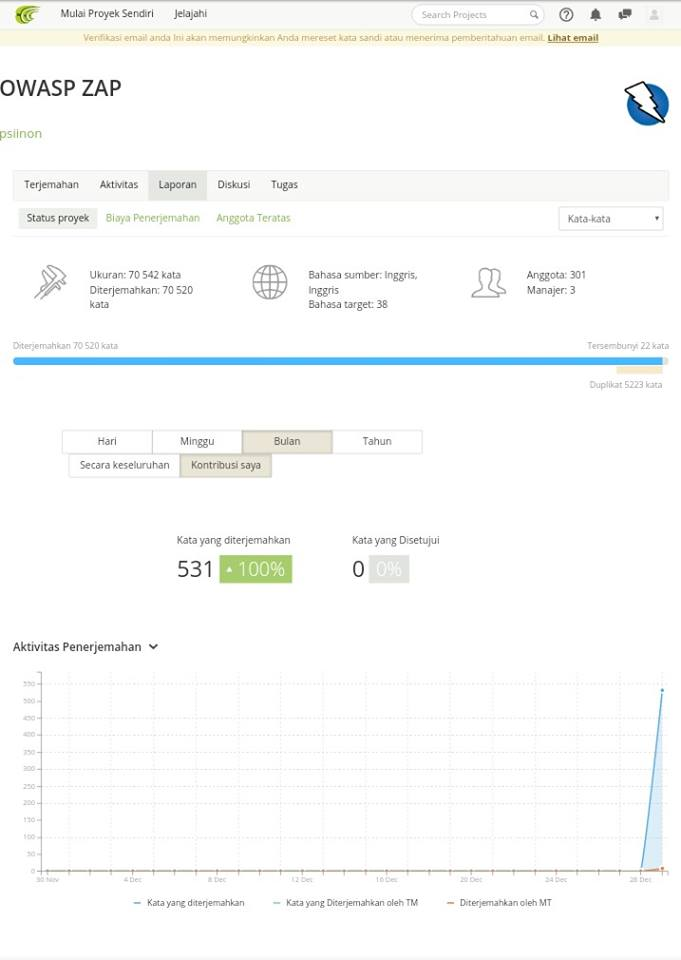Image resolution: width=681 pixels, height=960 pixels.
Task: Select the Laporan tab
Action: click(x=178, y=186)
